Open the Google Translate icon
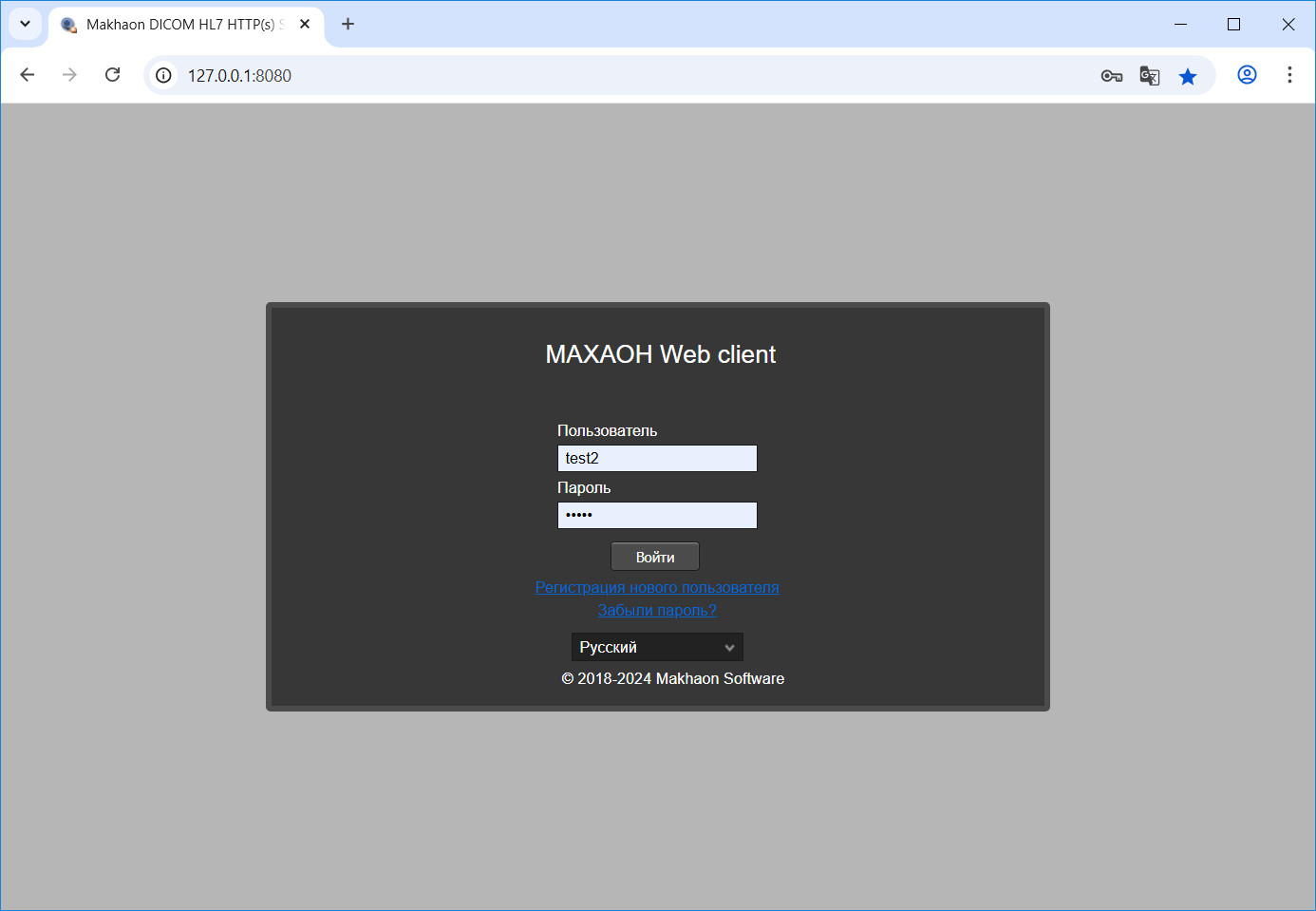Image resolution: width=1316 pixels, height=911 pixels. [1150, 76]
